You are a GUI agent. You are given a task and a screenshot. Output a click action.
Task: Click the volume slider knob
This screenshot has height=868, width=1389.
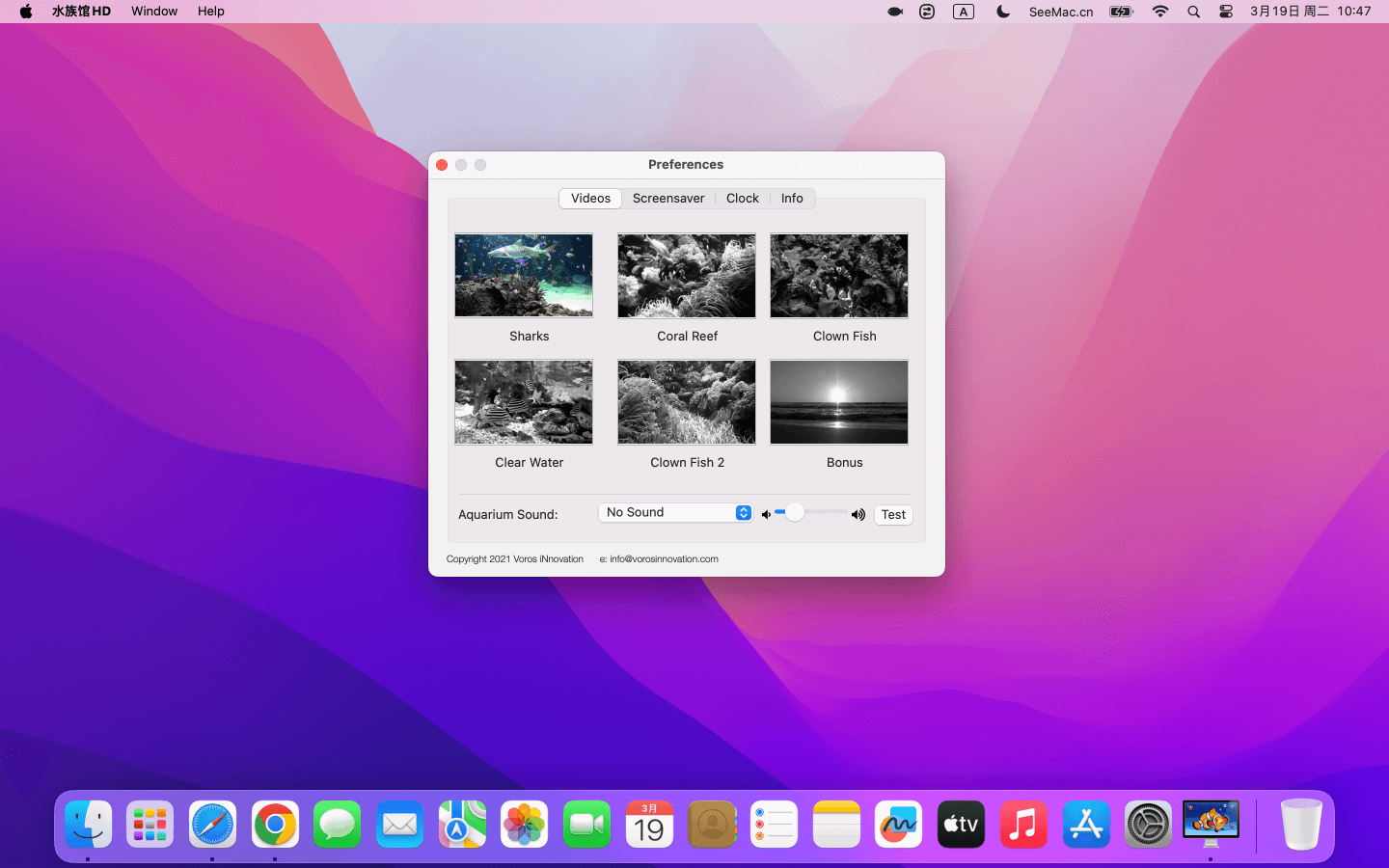[794, 513]
